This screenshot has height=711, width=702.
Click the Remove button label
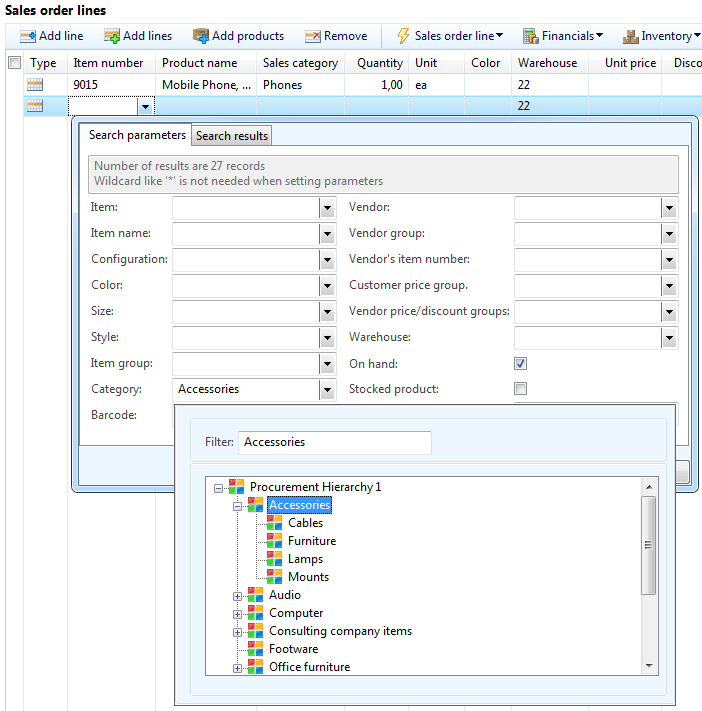point(346,36)
